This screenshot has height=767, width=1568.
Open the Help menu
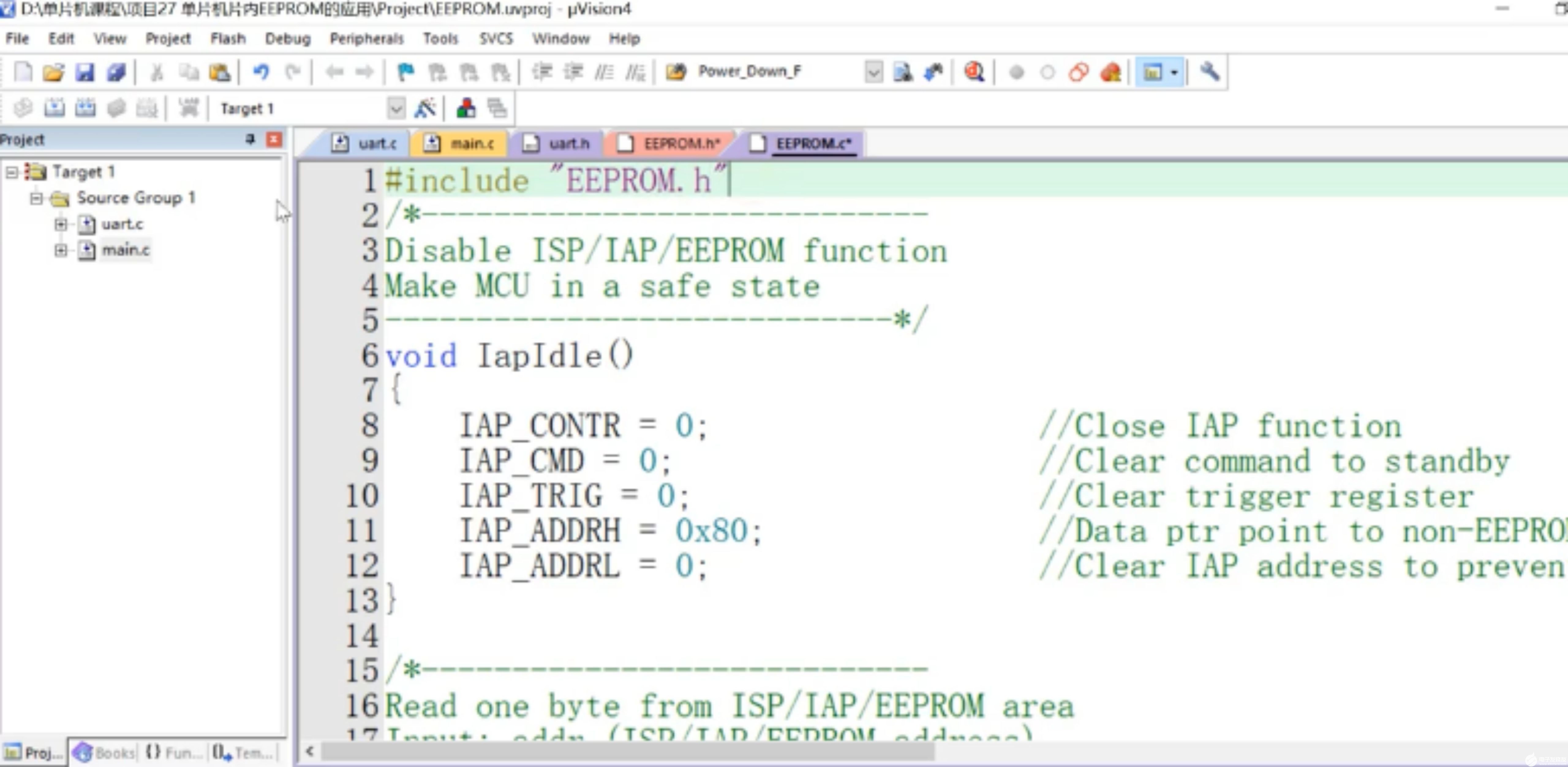[x=624, y=38]
